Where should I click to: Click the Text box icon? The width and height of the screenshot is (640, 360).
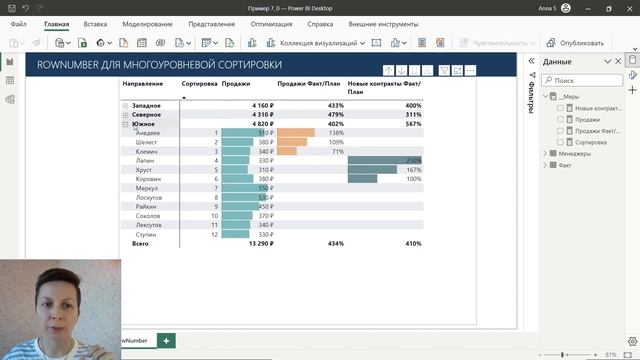coord(376,43)
